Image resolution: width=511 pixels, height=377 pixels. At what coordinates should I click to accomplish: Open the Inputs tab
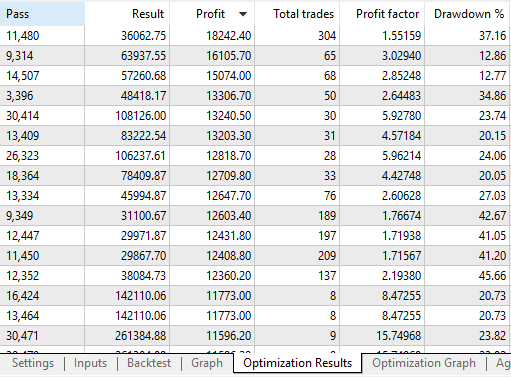(90, 363)
